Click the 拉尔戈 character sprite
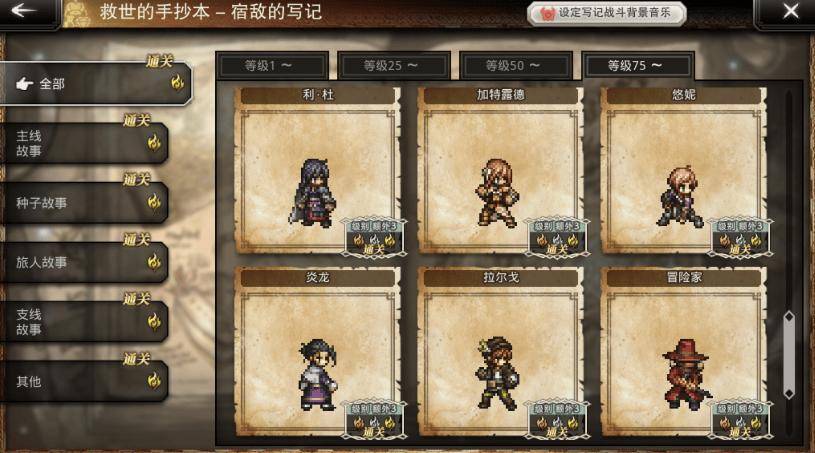Viewport: 815px width, 453px height. tap(497, 373)
